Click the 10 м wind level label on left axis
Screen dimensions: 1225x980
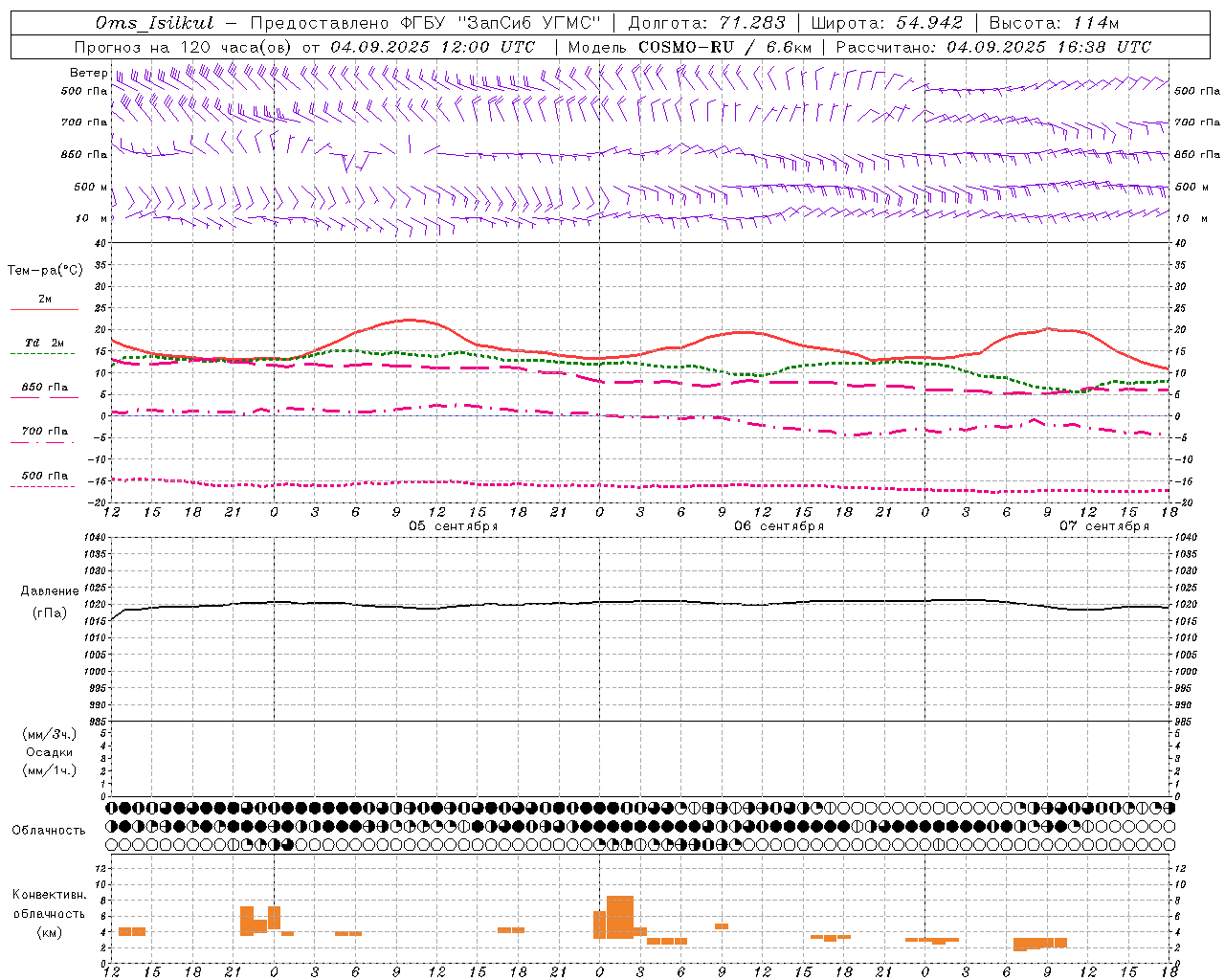coord(91,218)
